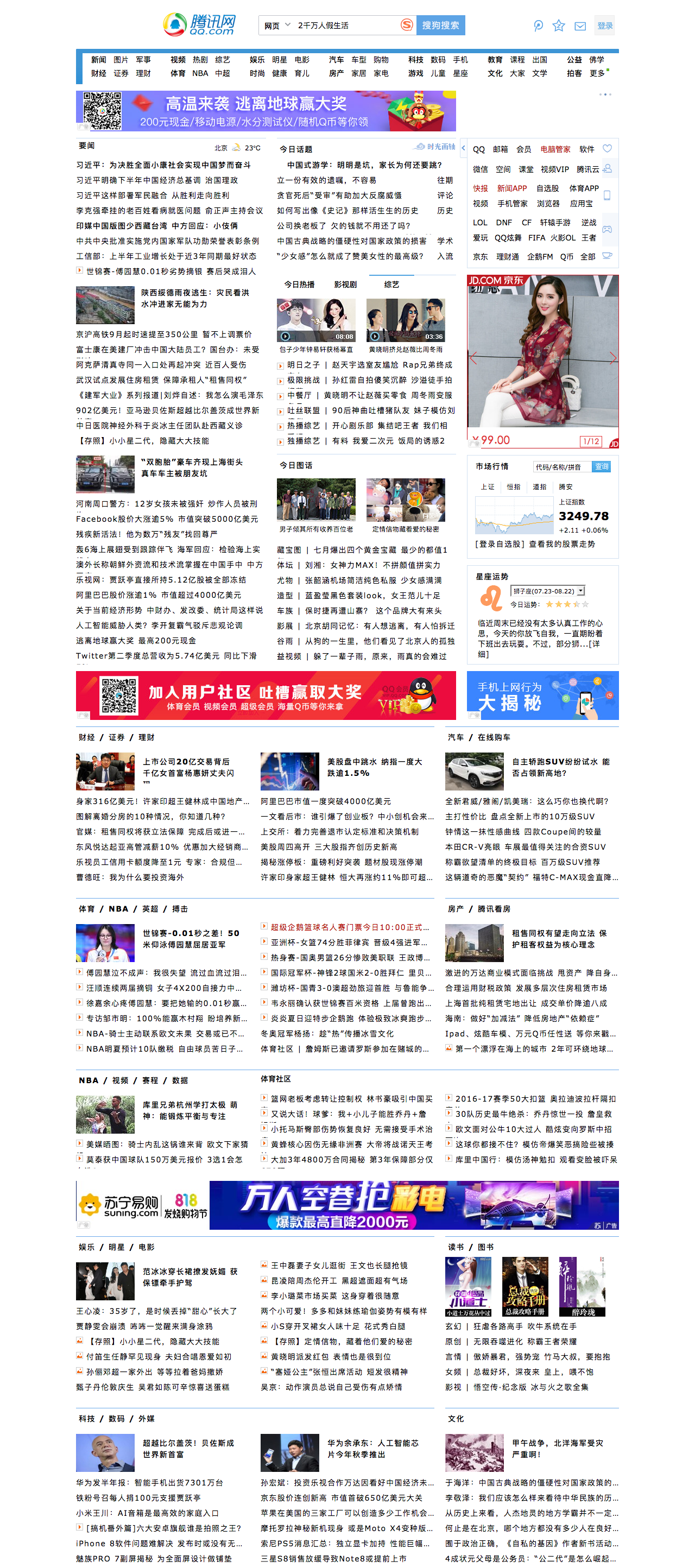Play the 包子少年钟易轩 video thumbnail
This screenshot has height=1568, width=695.
tap(316, 320)
